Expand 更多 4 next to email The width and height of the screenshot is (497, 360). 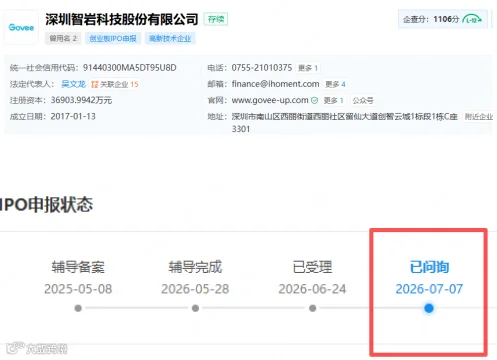click(335, 84)
